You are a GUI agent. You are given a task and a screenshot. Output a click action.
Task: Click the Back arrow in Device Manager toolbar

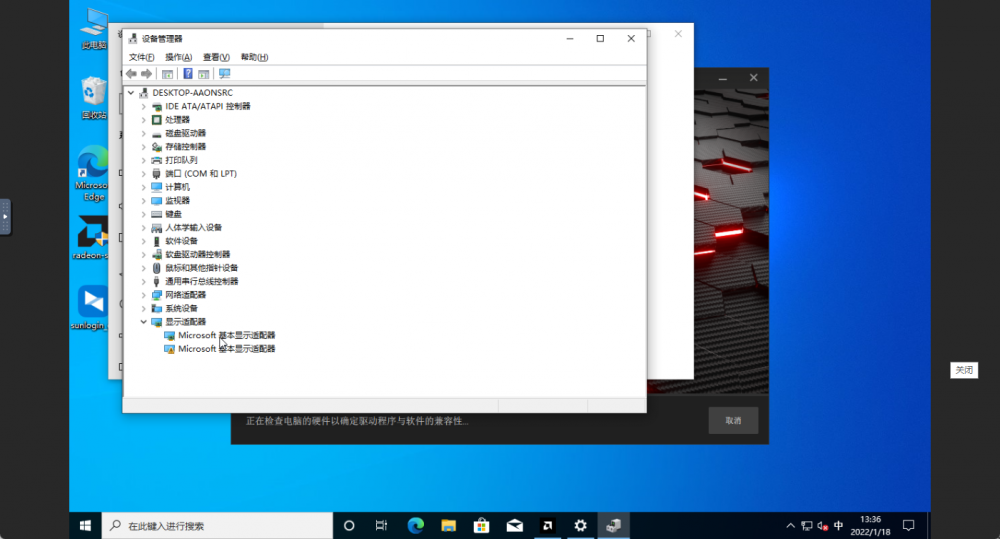[131, 73]
